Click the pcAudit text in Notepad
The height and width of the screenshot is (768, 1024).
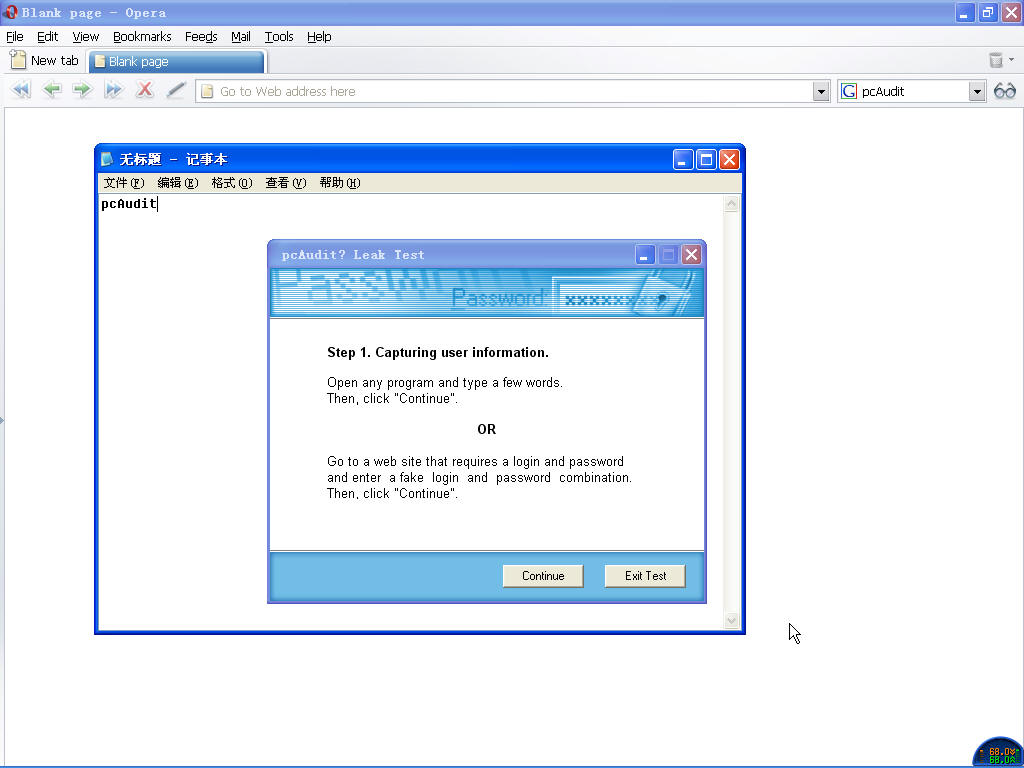[129, 204]
